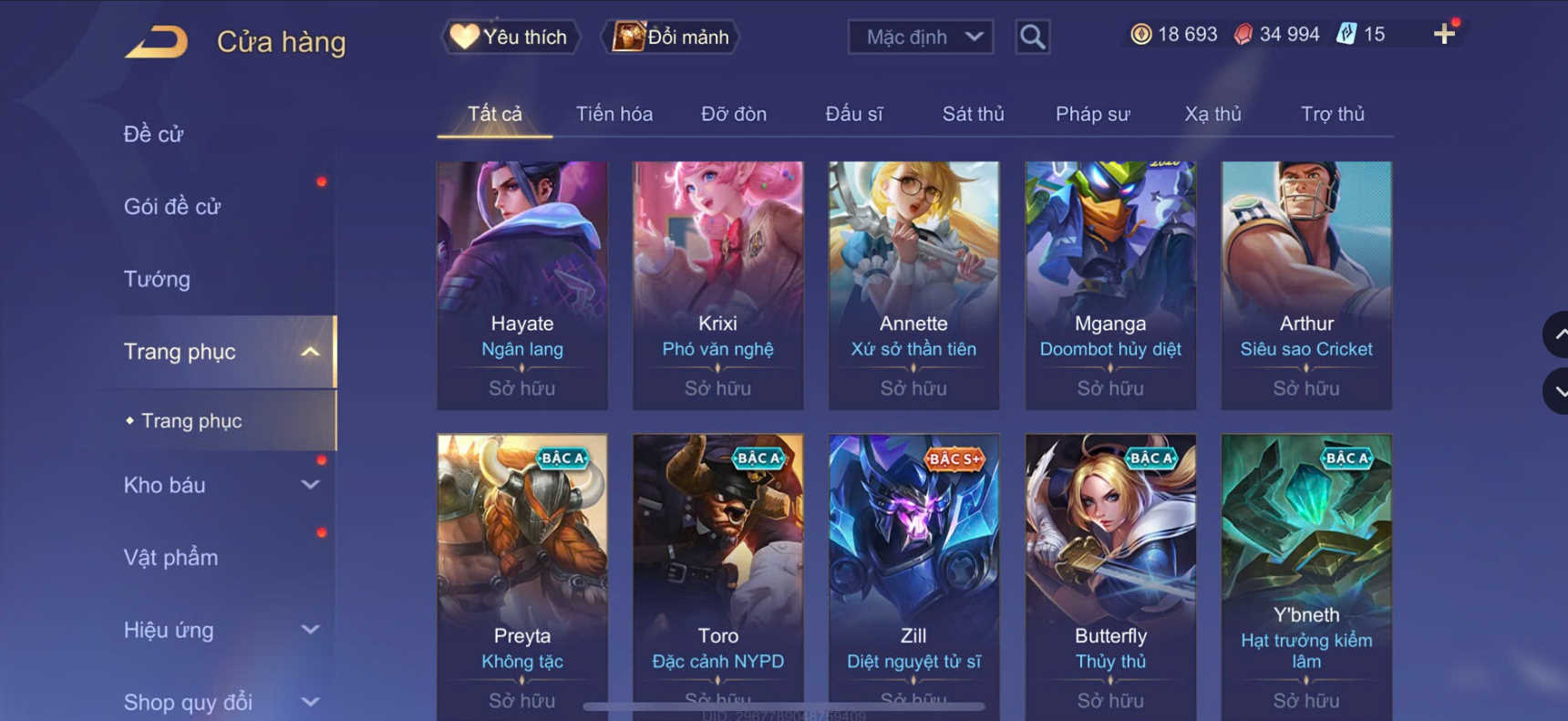Collapse the Trang phục sidebar section
Viewport: 1568px width, 721px height.
310,352
